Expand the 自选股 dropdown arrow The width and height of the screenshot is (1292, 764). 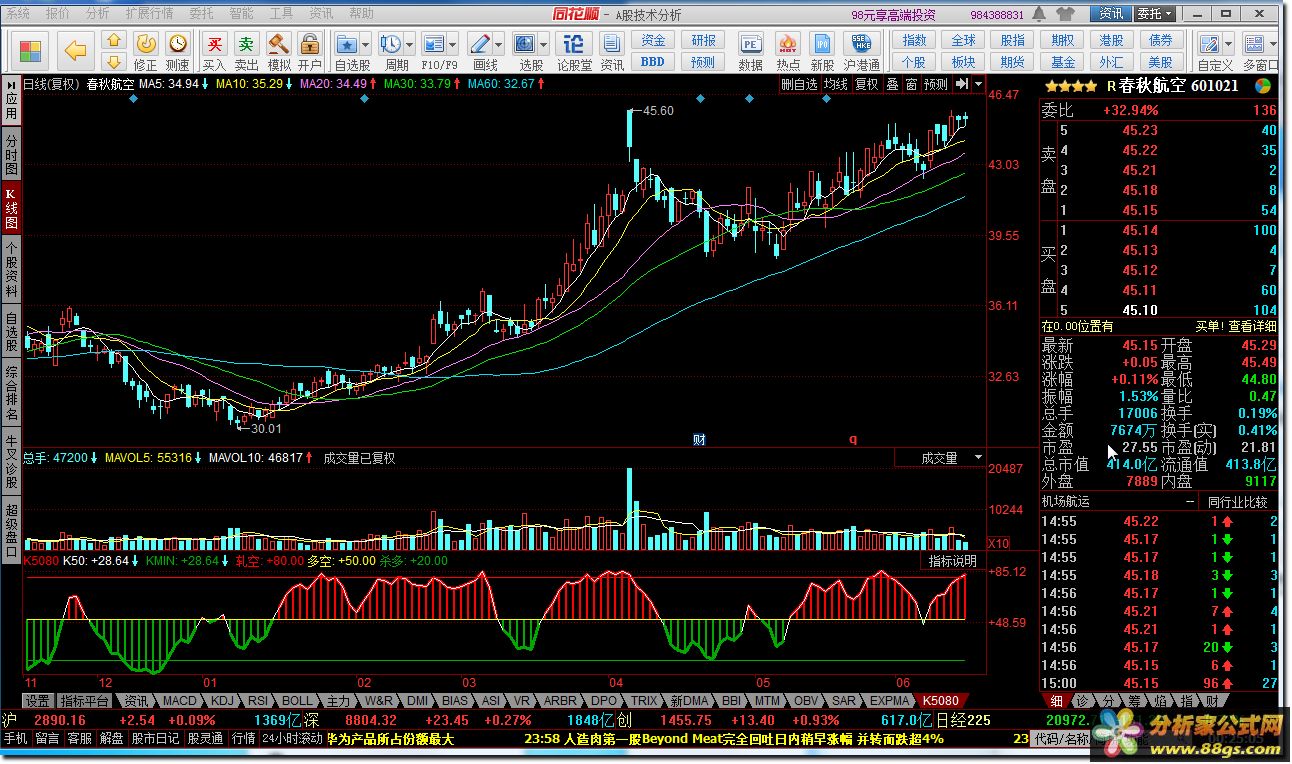click(366, 44)
